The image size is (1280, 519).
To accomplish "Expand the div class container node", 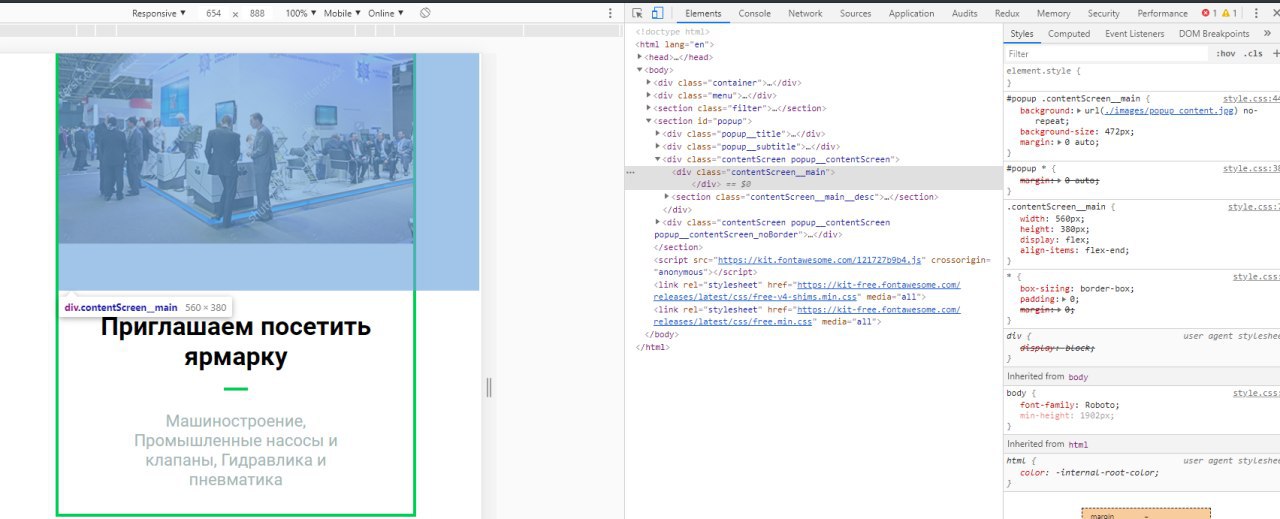I will 648,83.
